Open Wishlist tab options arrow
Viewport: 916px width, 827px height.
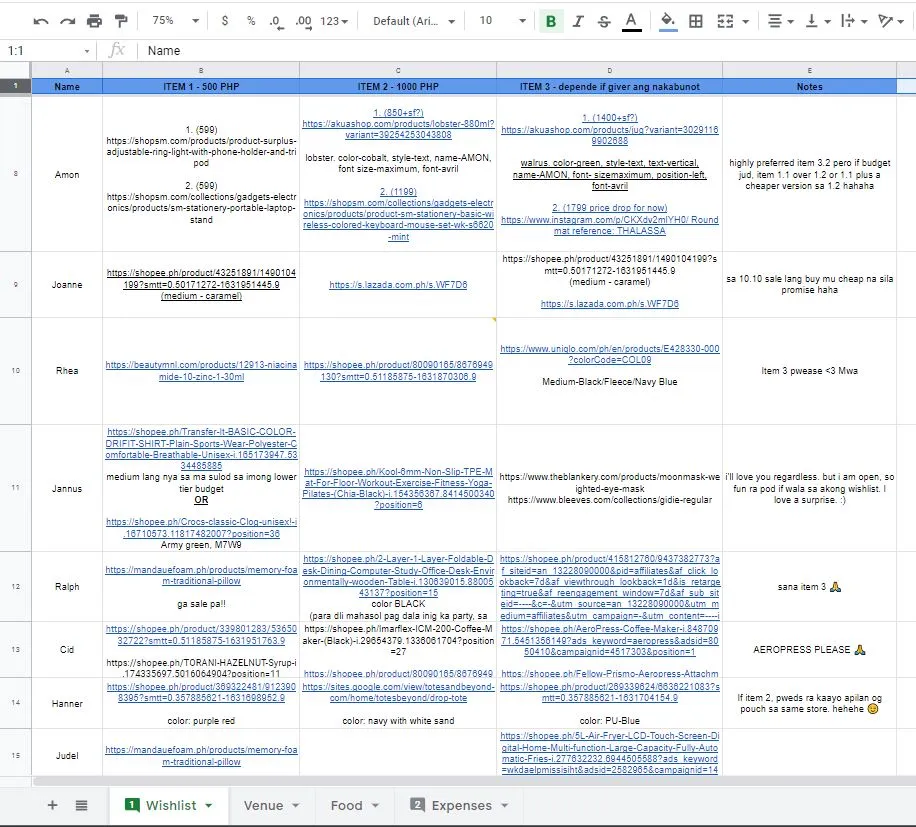[209, 805]
